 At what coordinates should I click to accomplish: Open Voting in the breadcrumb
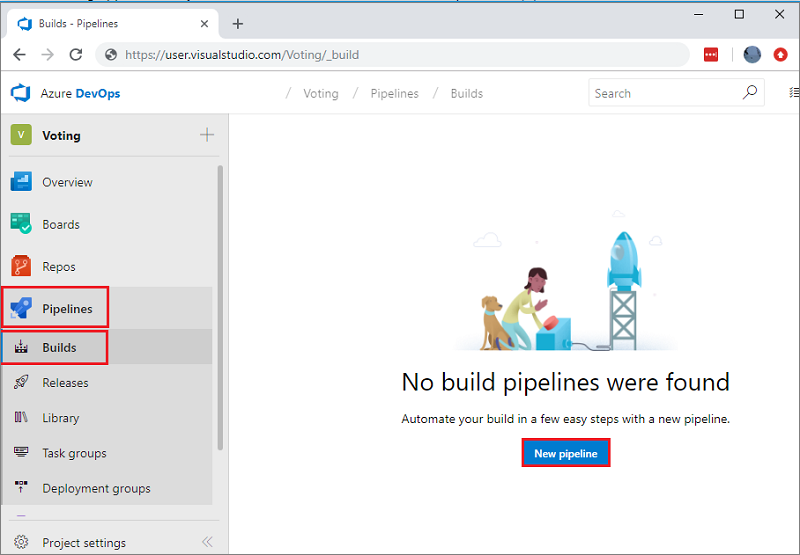(321, 93)
